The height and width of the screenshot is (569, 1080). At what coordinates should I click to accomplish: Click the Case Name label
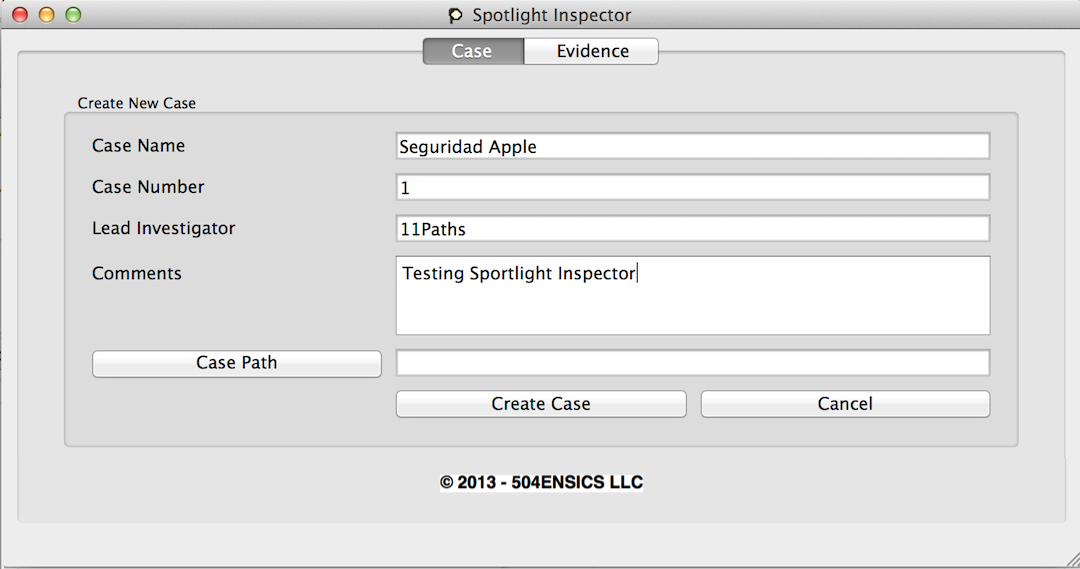point(138,146)
